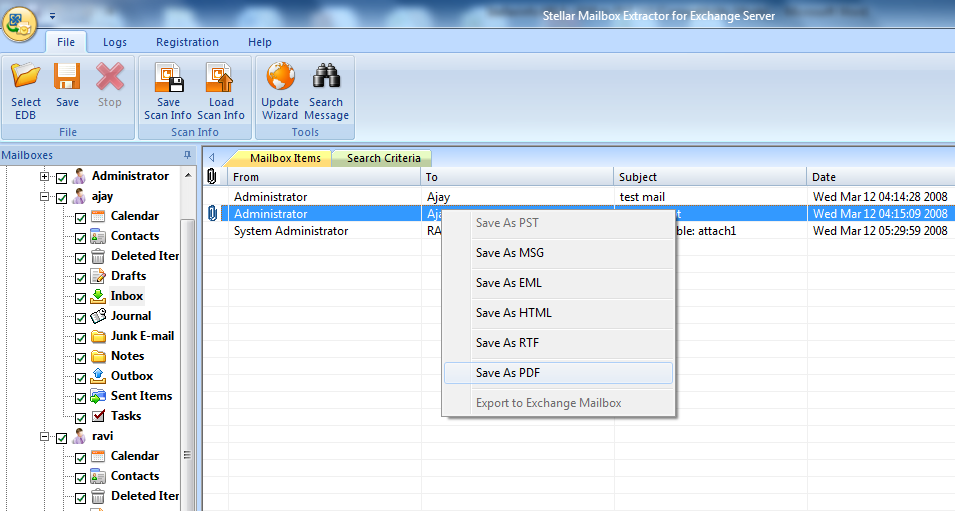The image size is (955, 511).
Task: Sort by the Date column header
Action: tap(881, 177)
